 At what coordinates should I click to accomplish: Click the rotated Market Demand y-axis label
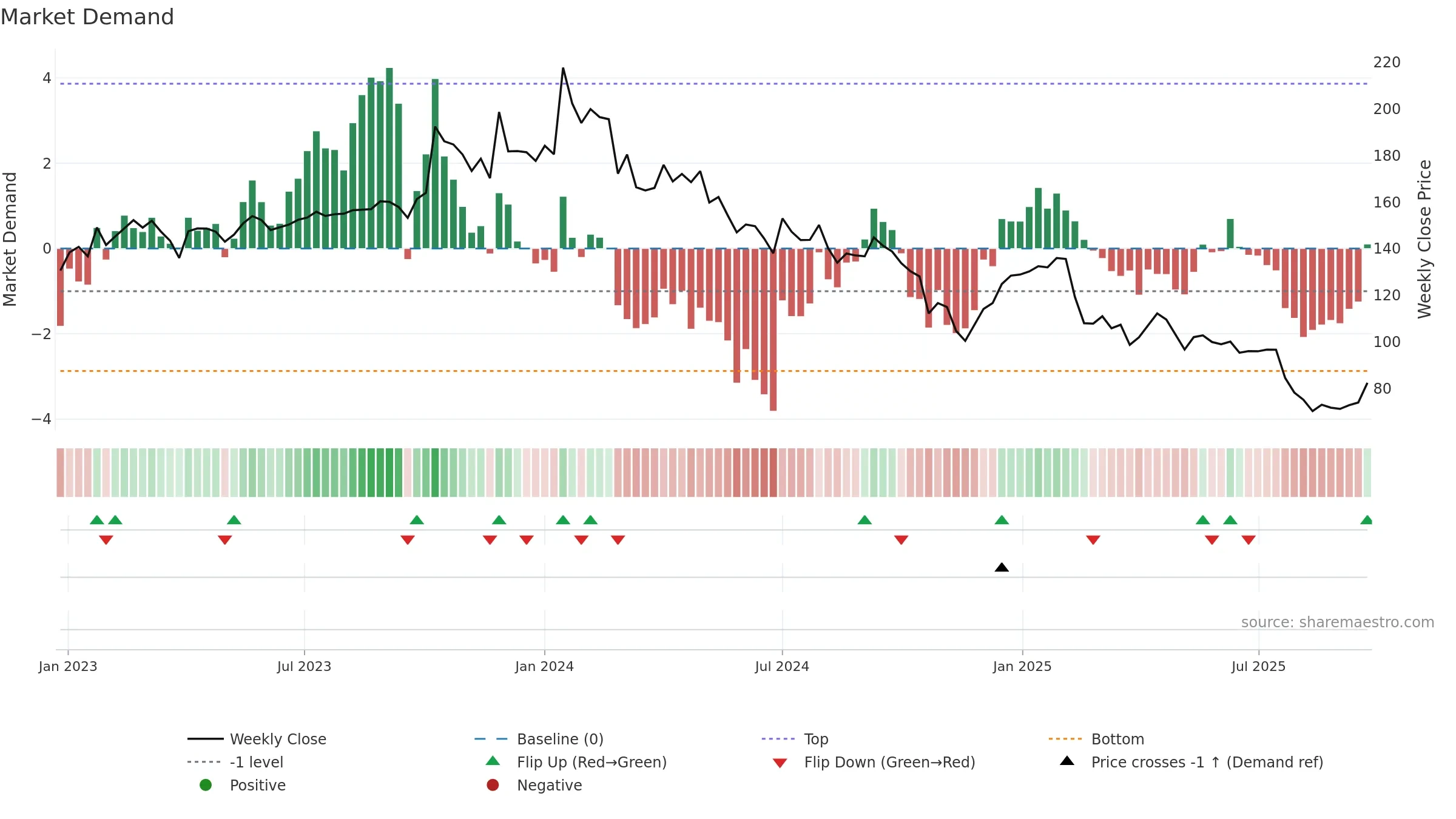(x=10, y=239)
